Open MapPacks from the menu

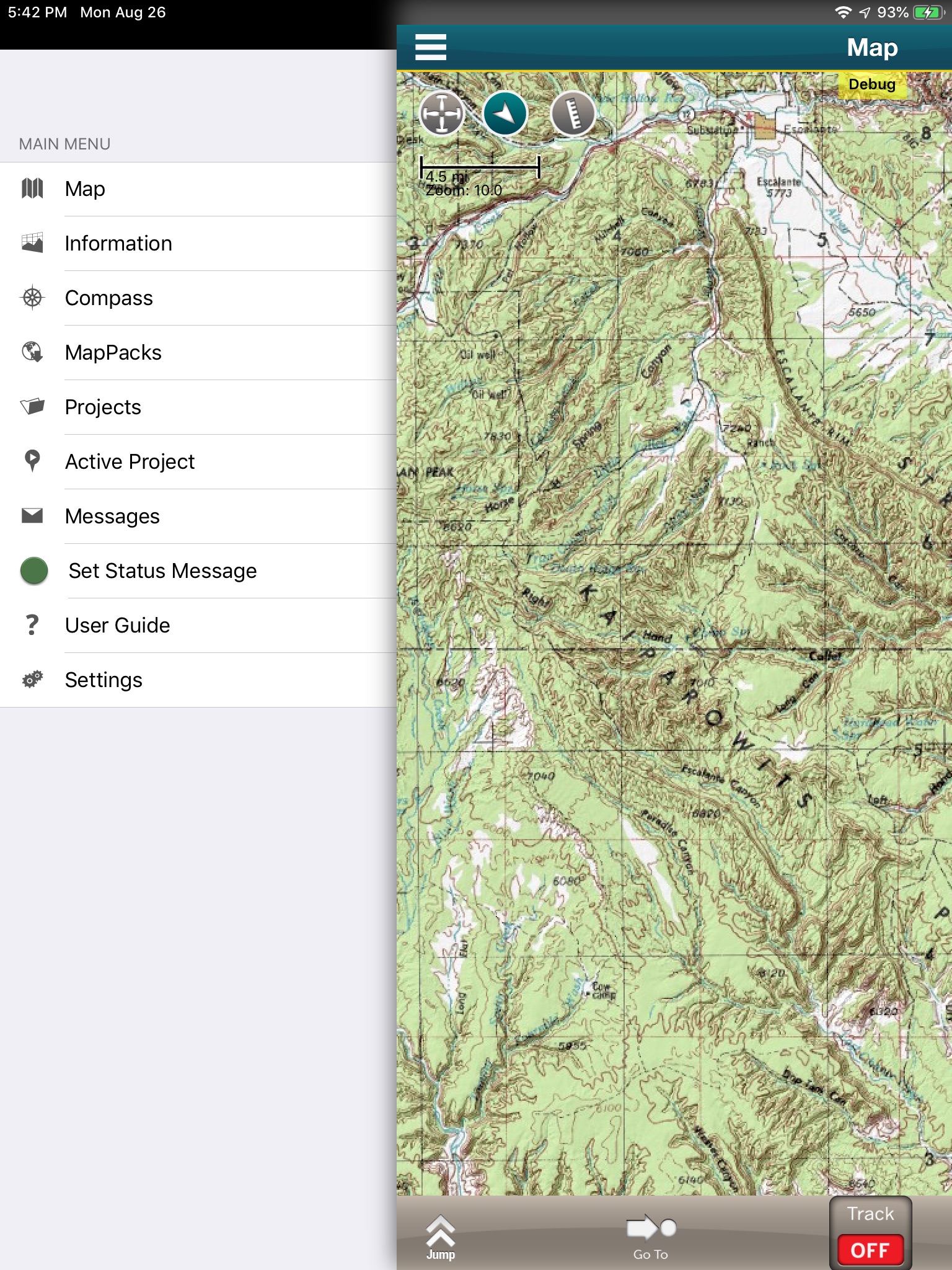tap(198, 353)
